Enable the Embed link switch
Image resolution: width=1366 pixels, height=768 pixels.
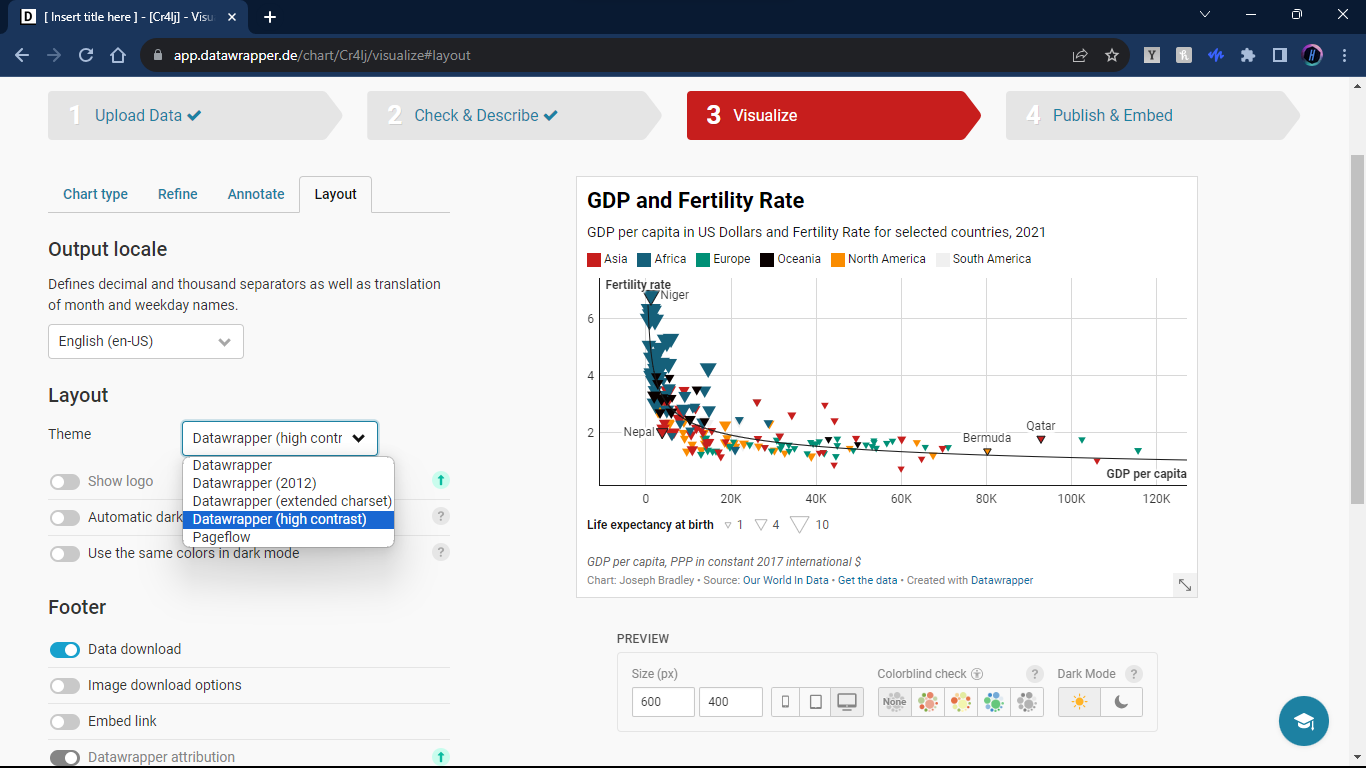click(x=65, y=722)
